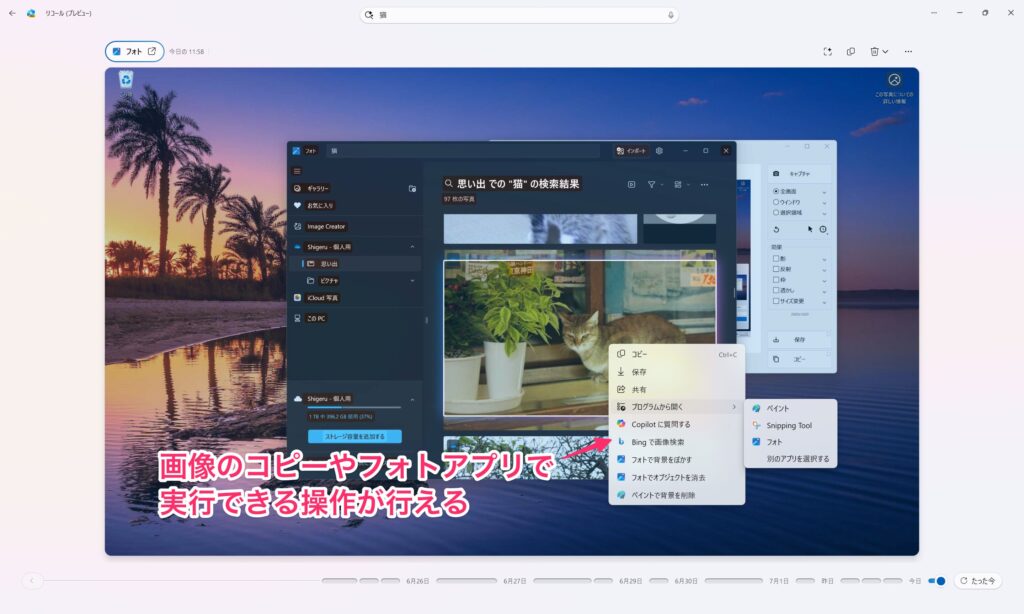Open the filter dropdown in results toolbar
This screenshot has width=1024, height=614.
(655, 185)
